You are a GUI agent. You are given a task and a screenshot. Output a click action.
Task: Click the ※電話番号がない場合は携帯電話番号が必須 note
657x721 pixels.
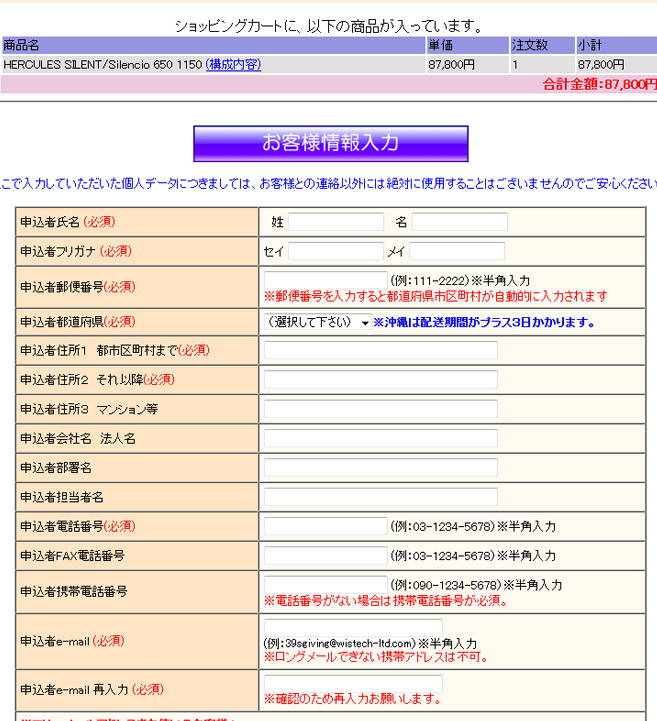click(386, 601)
